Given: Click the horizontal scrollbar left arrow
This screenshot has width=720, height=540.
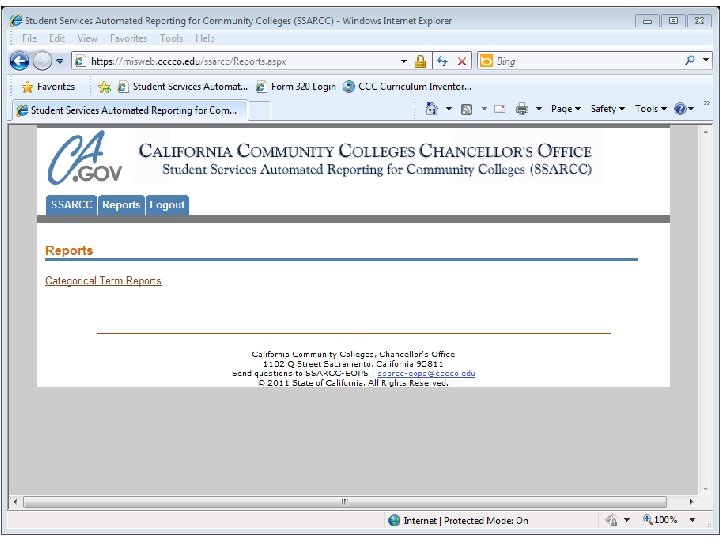Looking at the screenshot, I should pyautogui.click(x=16, y=502).
